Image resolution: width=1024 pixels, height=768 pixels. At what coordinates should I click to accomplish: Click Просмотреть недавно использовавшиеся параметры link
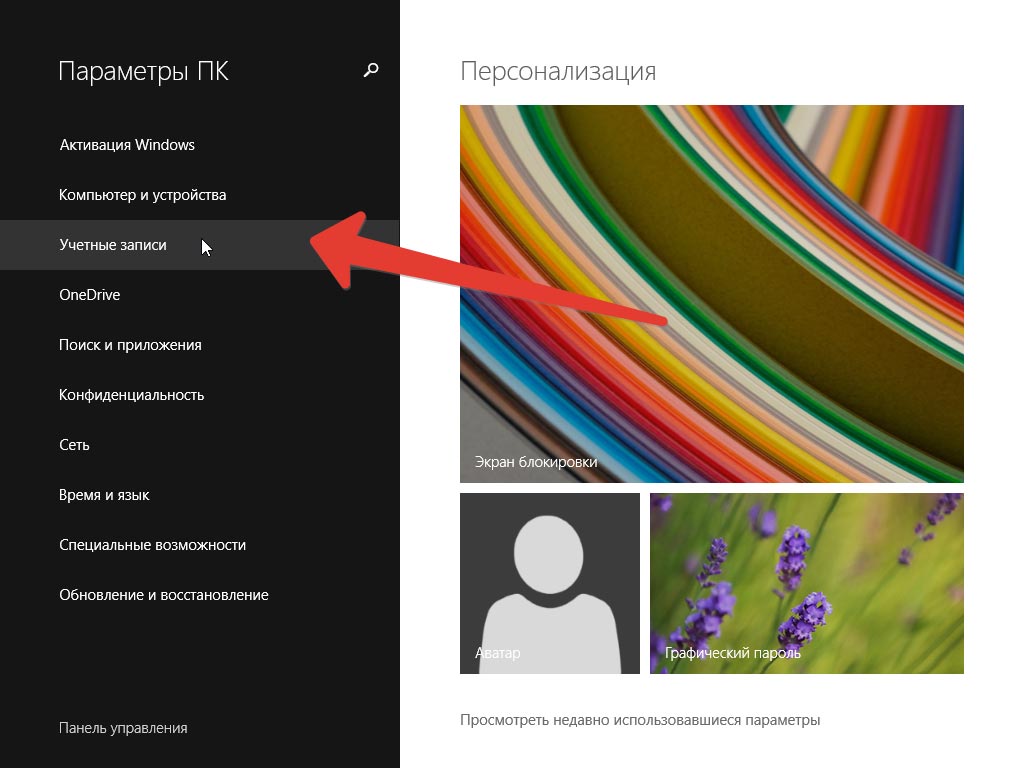[x=640, y=720]
